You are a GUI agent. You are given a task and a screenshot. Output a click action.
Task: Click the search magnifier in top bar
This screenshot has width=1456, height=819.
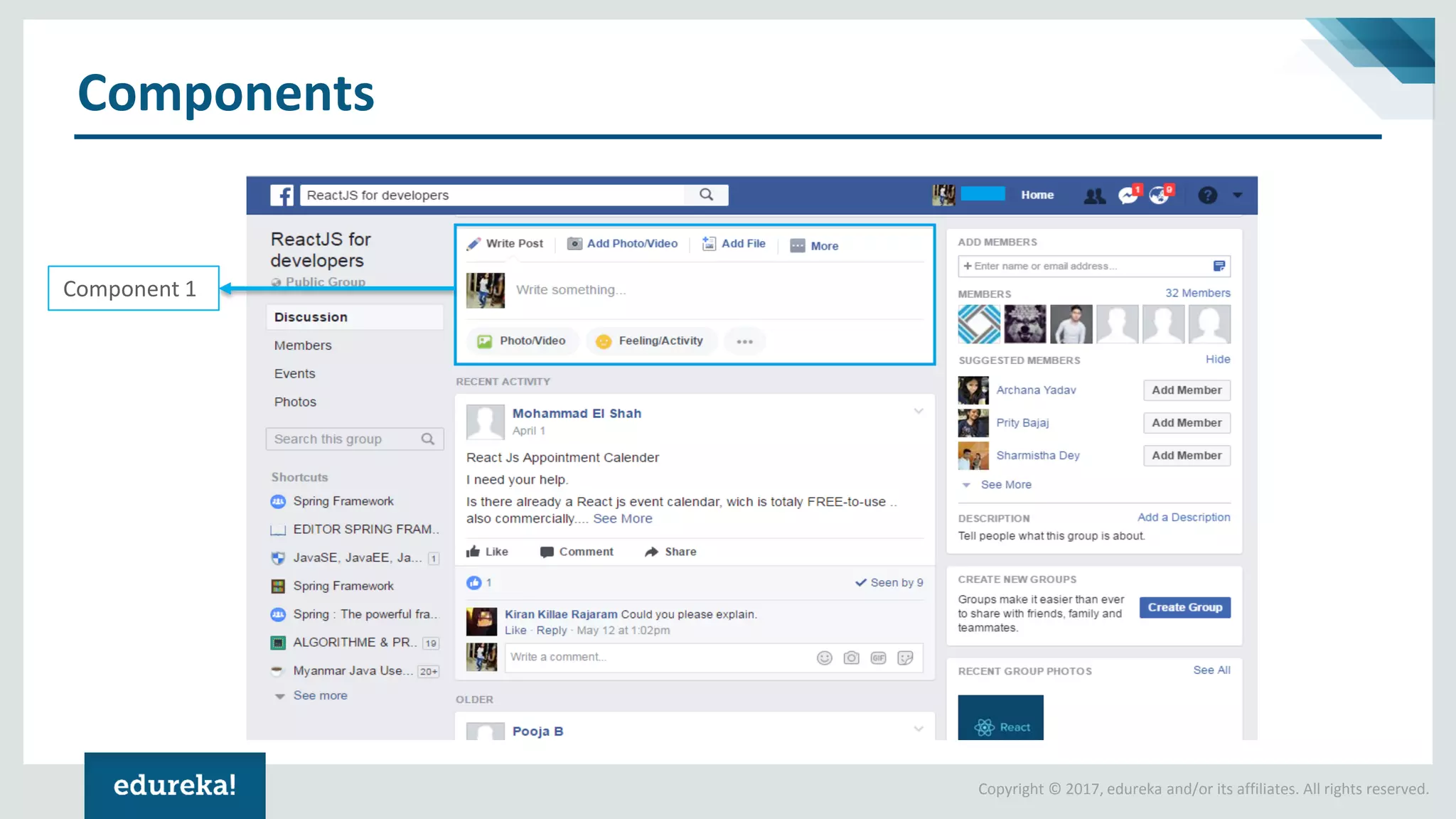tap(706, 195)
